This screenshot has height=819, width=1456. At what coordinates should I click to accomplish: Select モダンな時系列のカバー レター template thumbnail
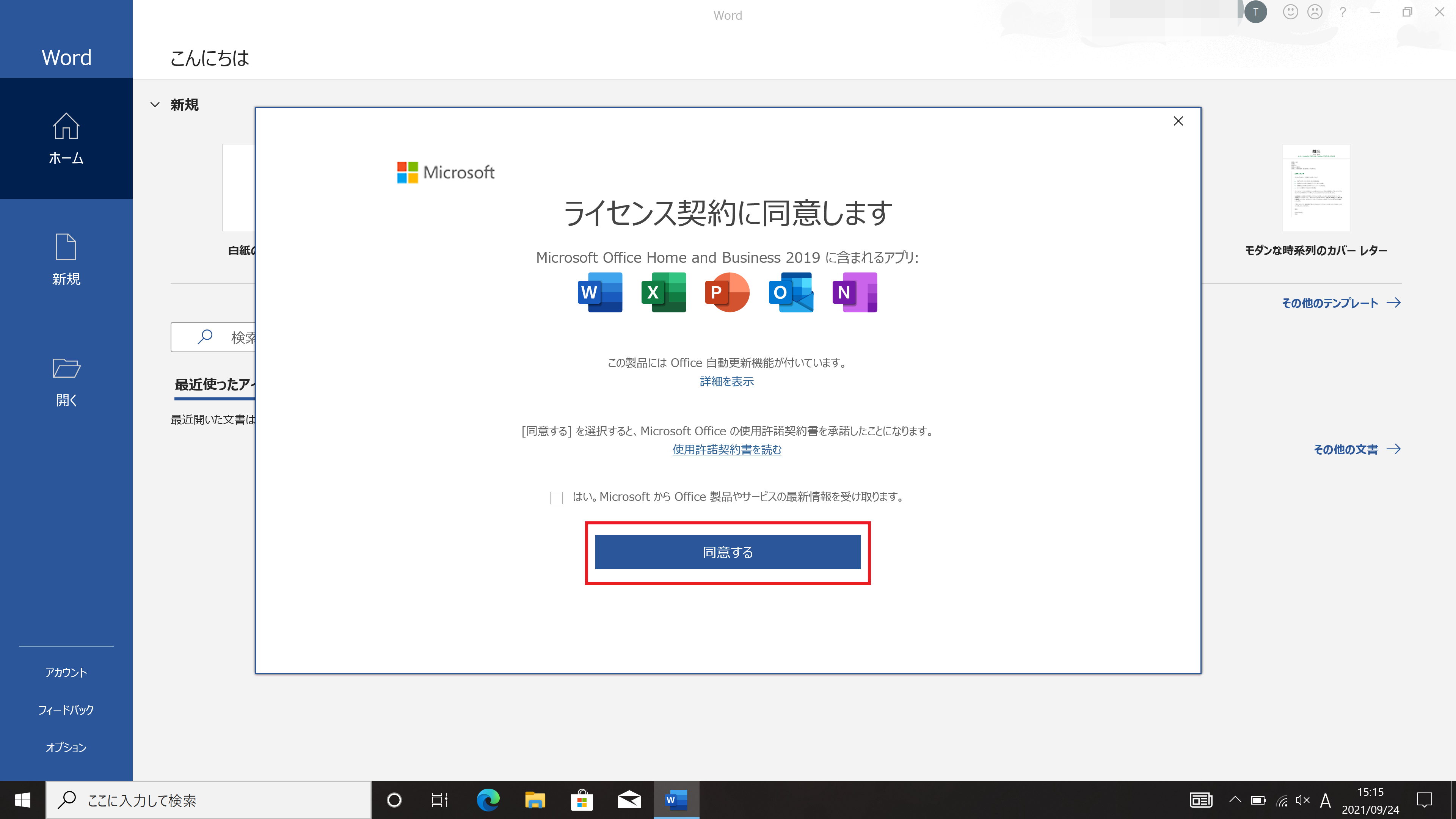1316,188
